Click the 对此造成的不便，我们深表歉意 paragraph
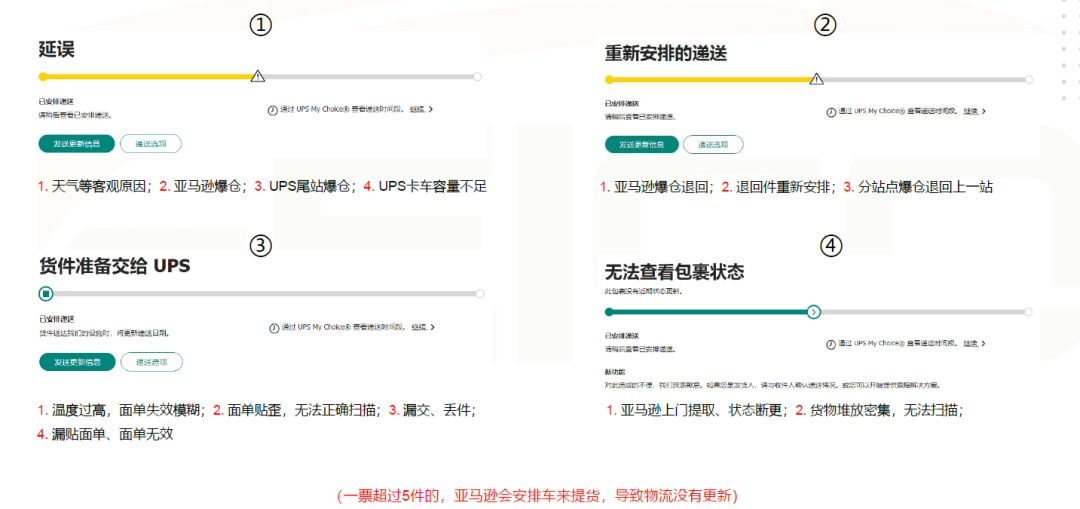The image size is (1080, 509). click(773, 385)
